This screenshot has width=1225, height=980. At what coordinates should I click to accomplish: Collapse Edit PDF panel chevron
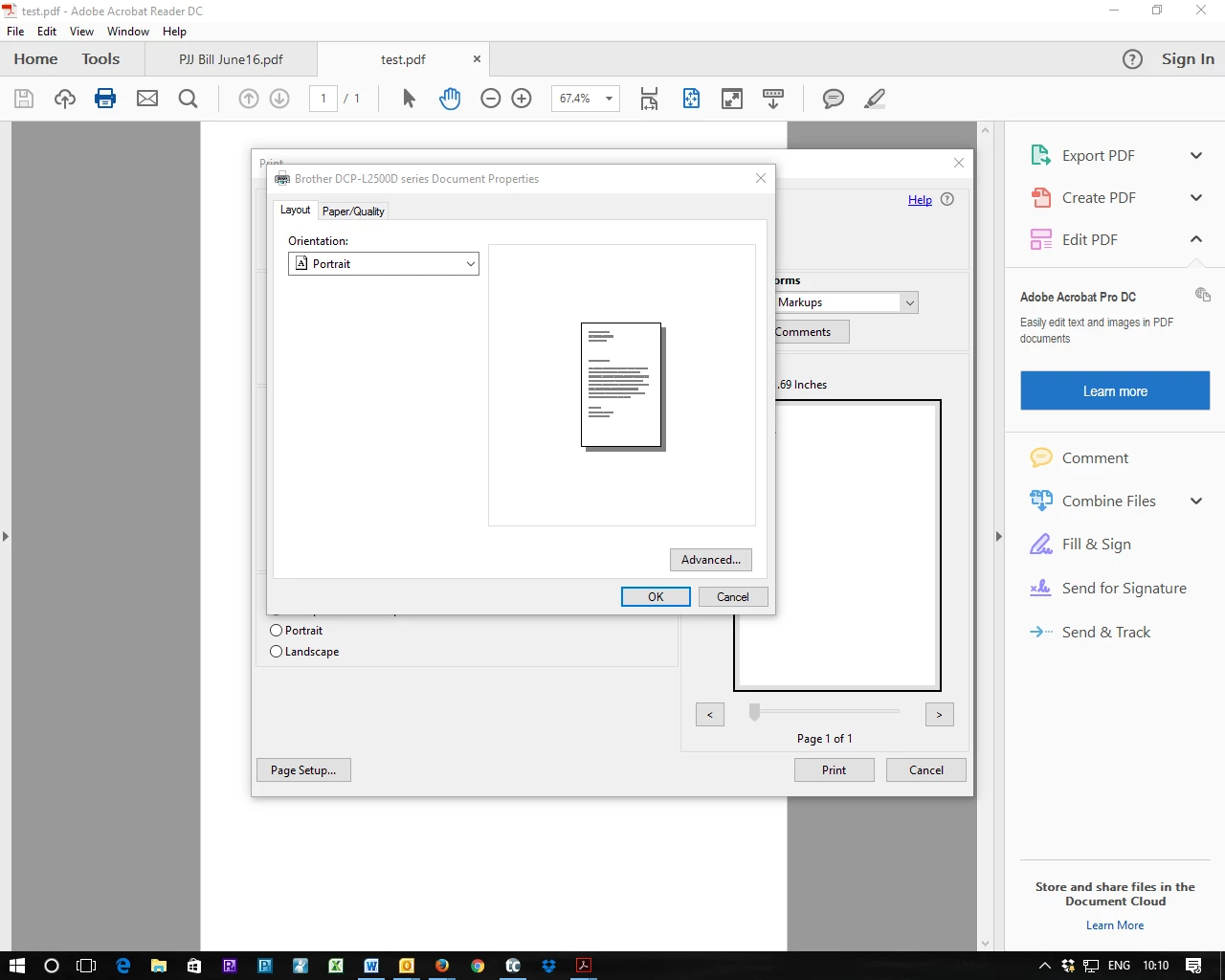1196,239
